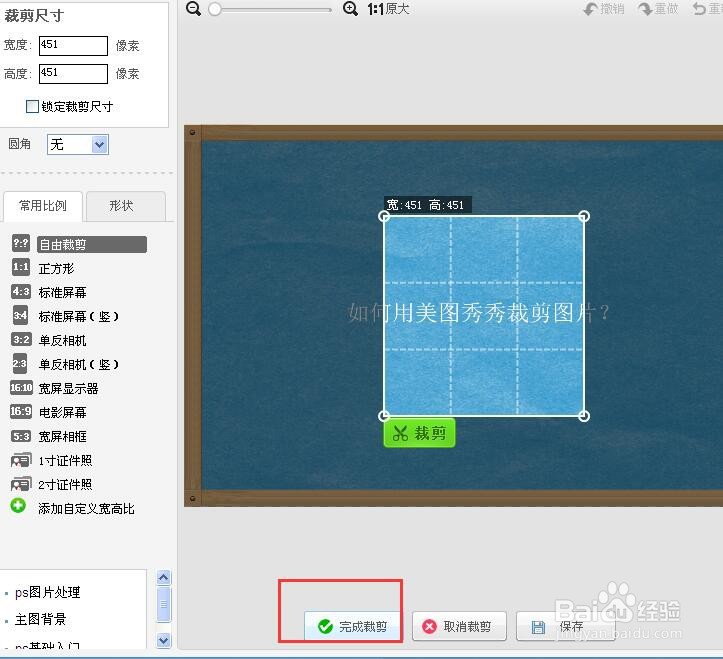Choose the 标准屏幕 ratio label
723x659 pixels.
click(62, 292)
